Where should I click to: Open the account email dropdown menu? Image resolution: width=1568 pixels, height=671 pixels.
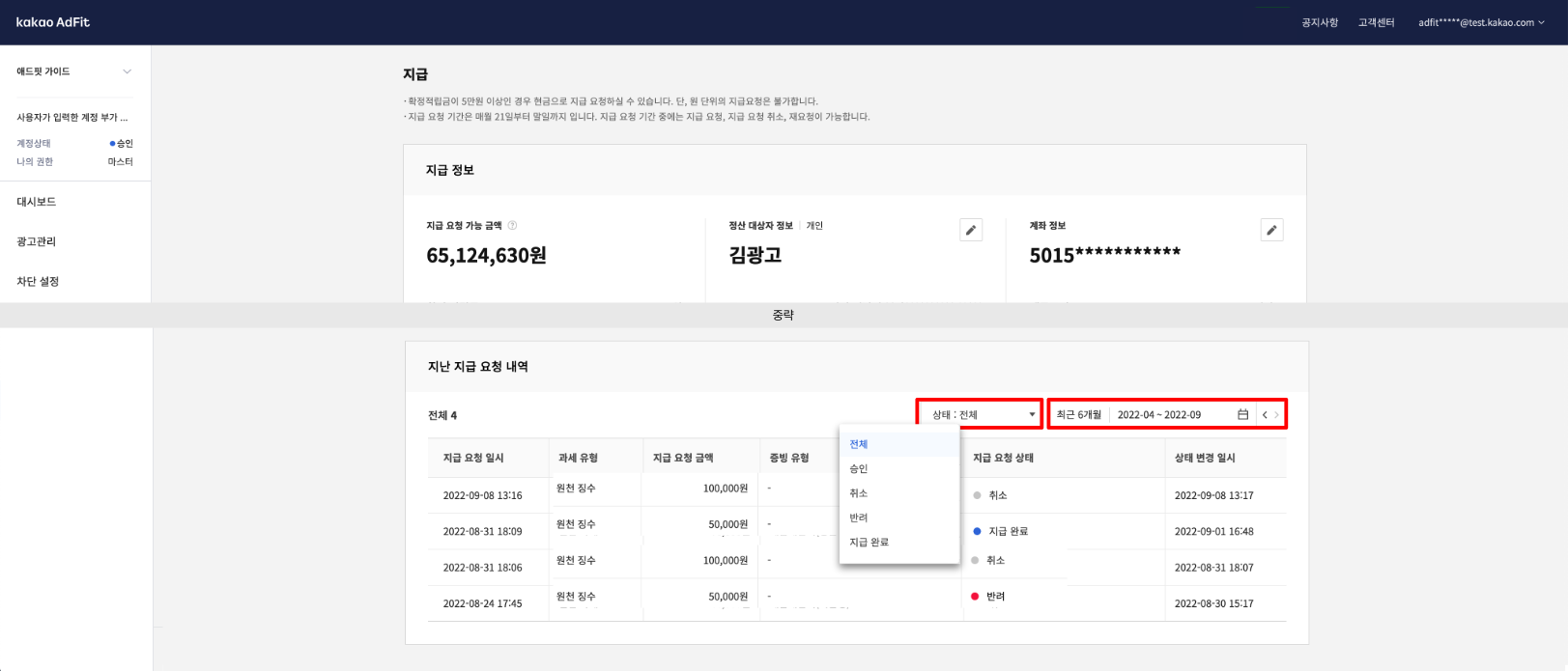(x=1482, y=22)
